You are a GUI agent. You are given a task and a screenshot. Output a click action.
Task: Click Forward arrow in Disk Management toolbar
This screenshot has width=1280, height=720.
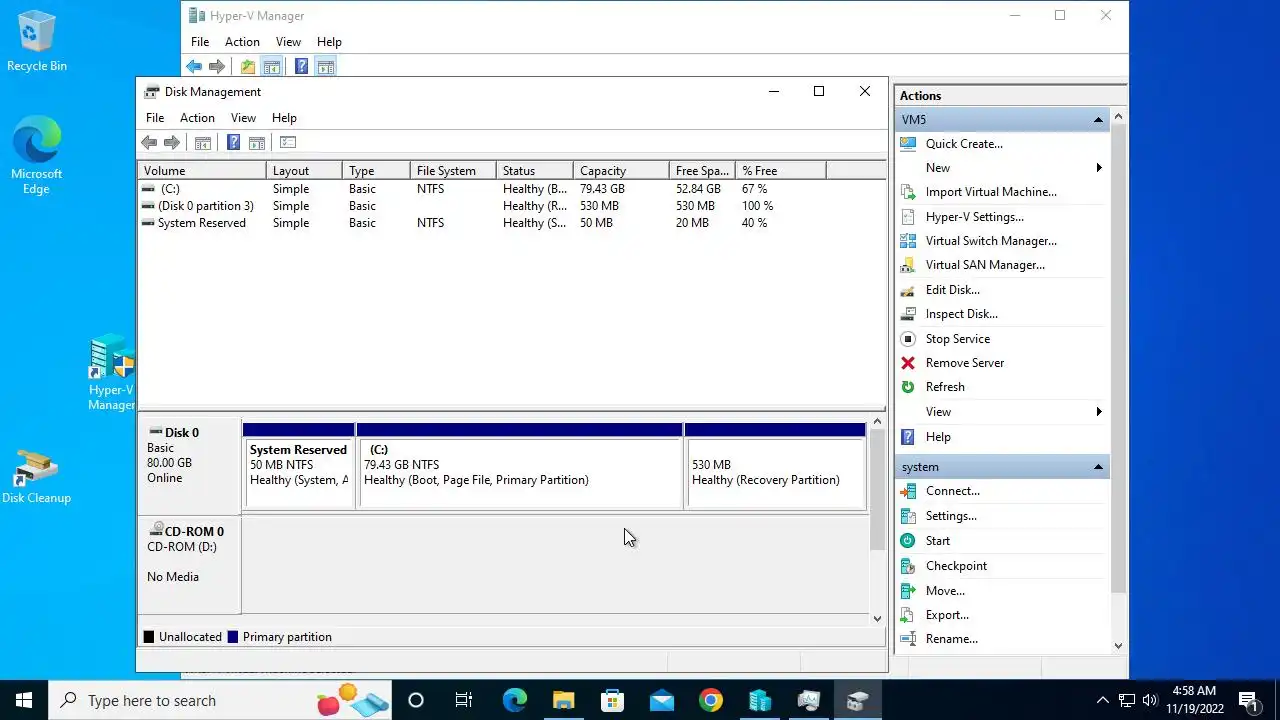tap(172, 143)
